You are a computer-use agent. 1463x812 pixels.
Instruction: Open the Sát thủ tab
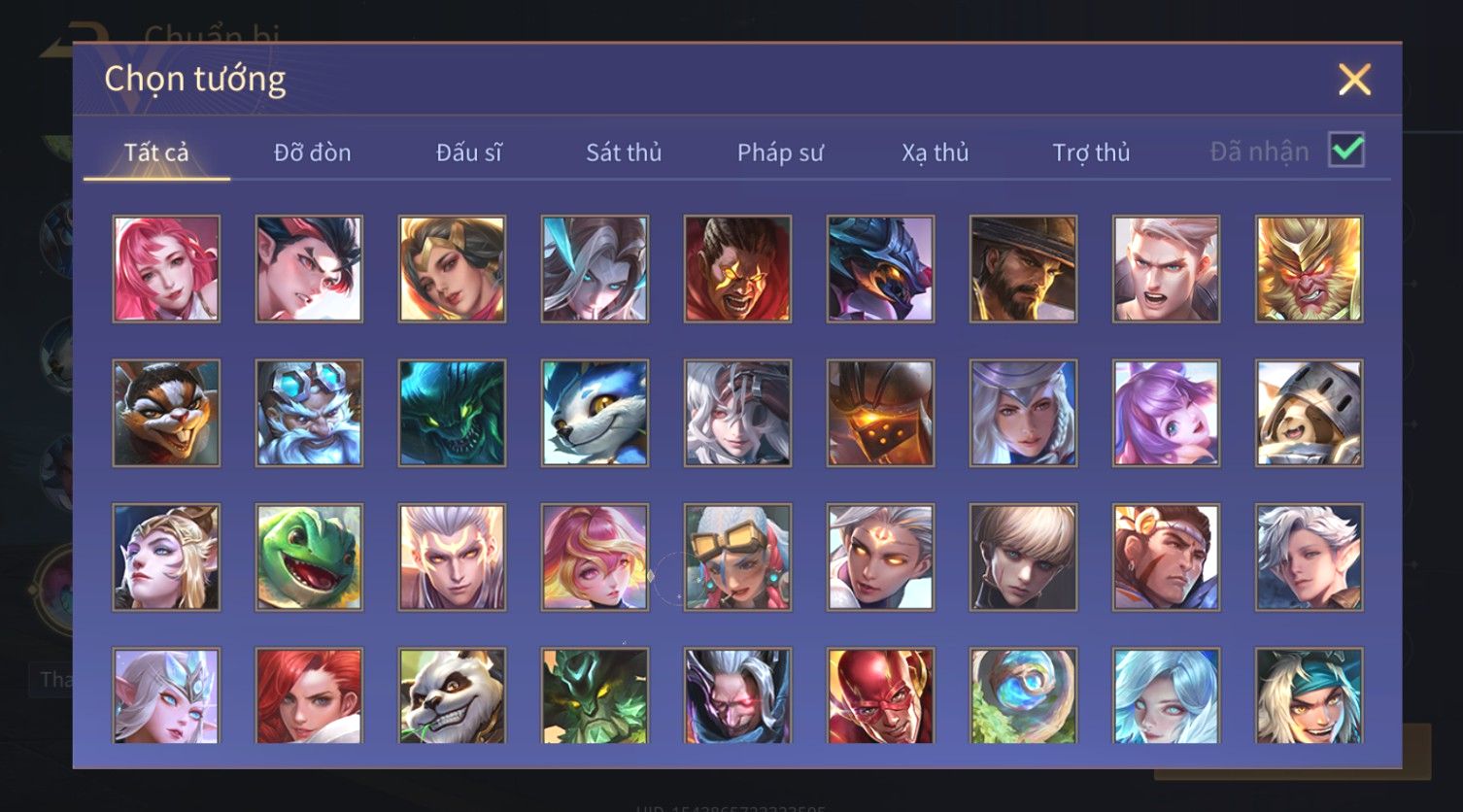pyautogui.click(x=624, y=152)
